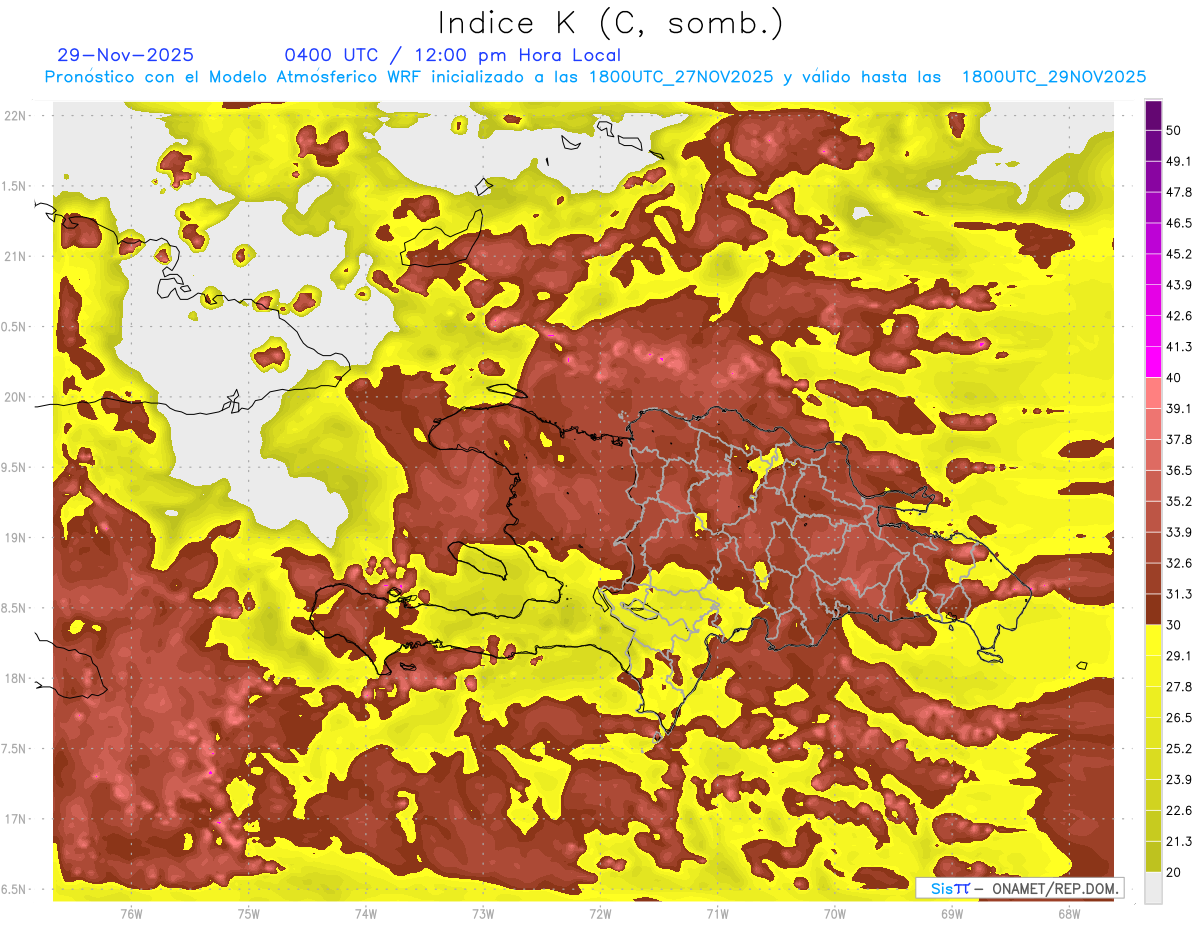Screen dimensions: 1200x927
Task: Click the latitude axis label '21N'
Action: pos(15,256)
